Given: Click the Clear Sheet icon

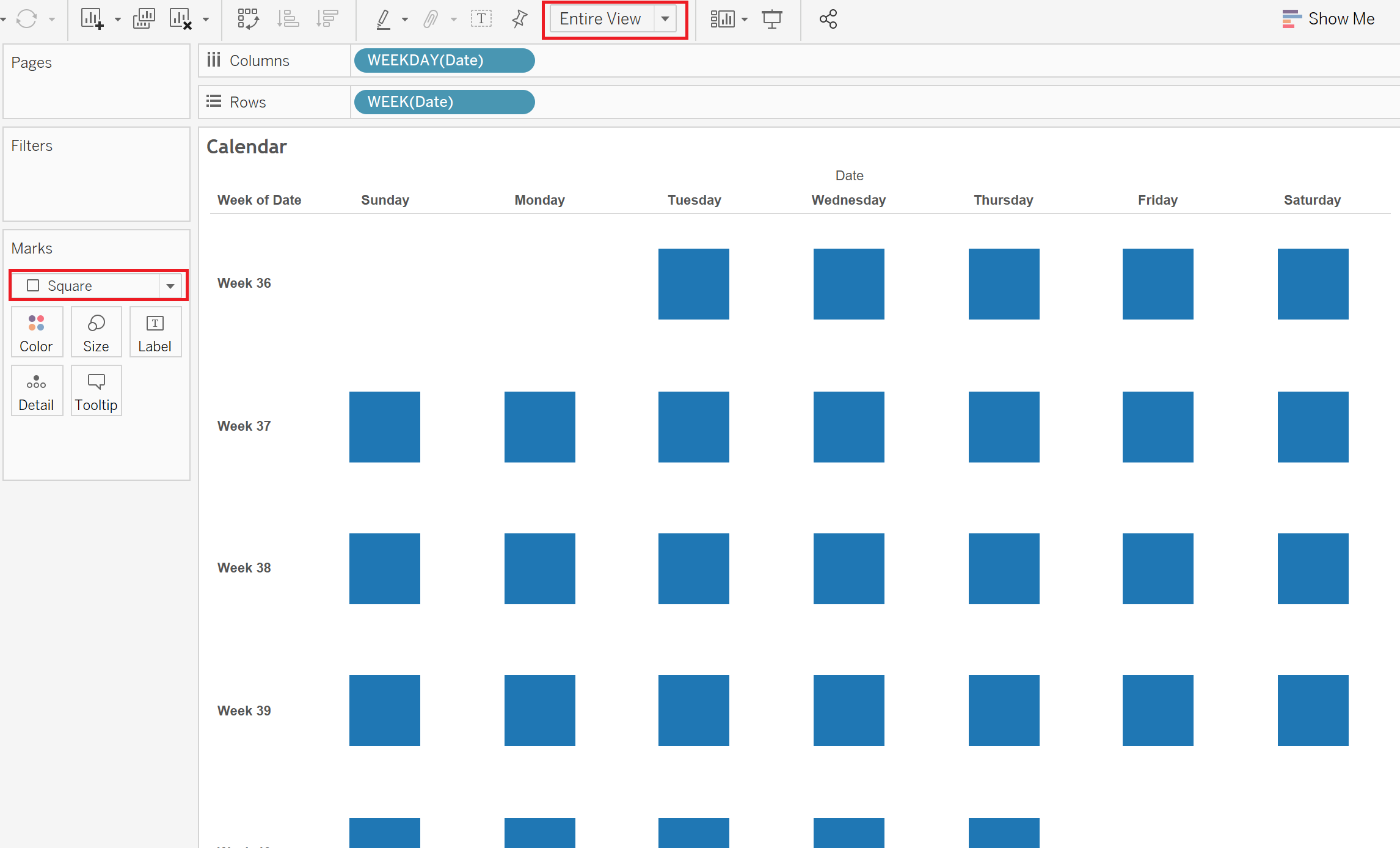Looking at the screenshot, I should [x=181, y=19].
